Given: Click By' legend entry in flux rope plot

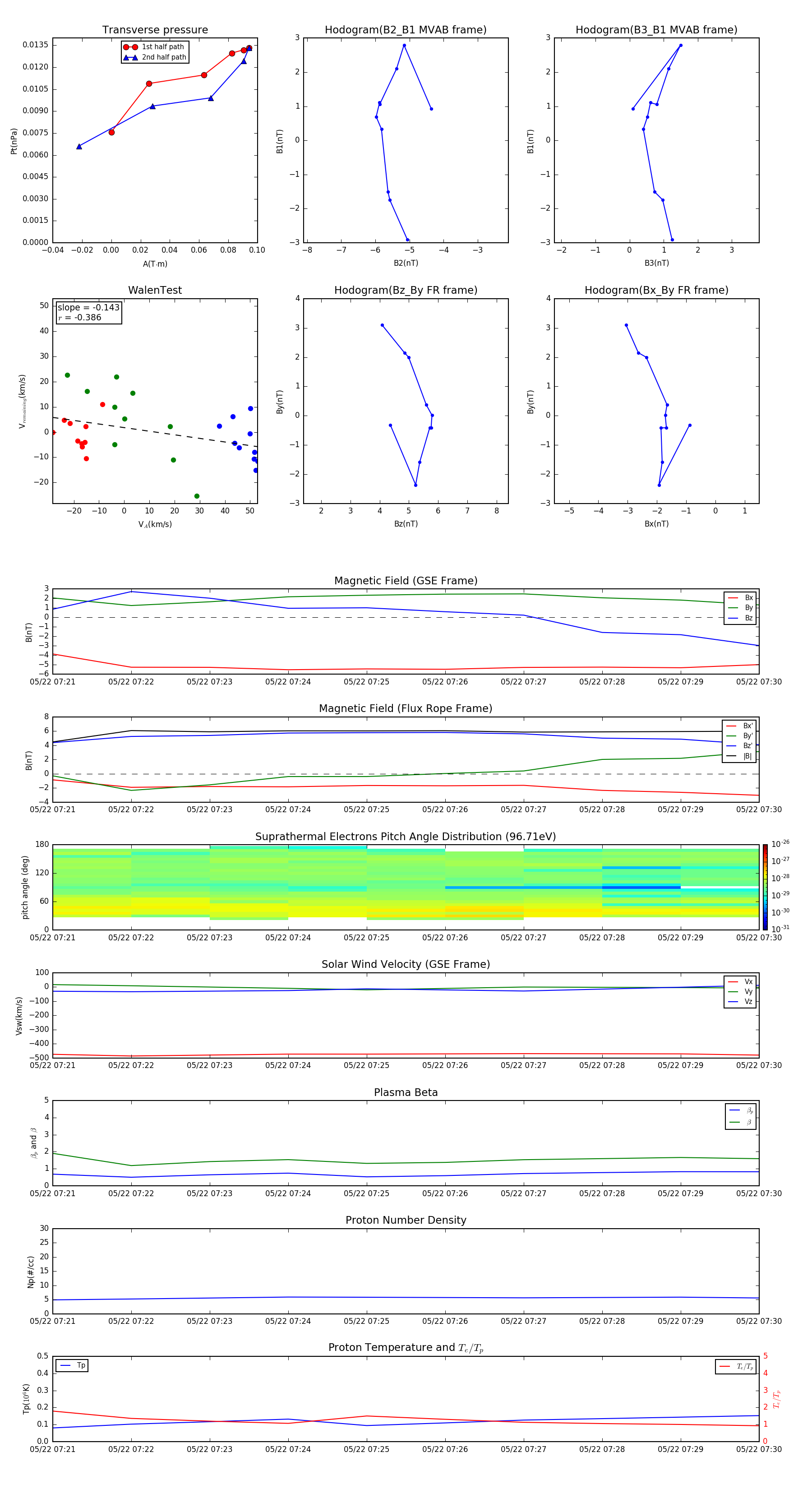Looking at the screenshot, I should (739, 736).
